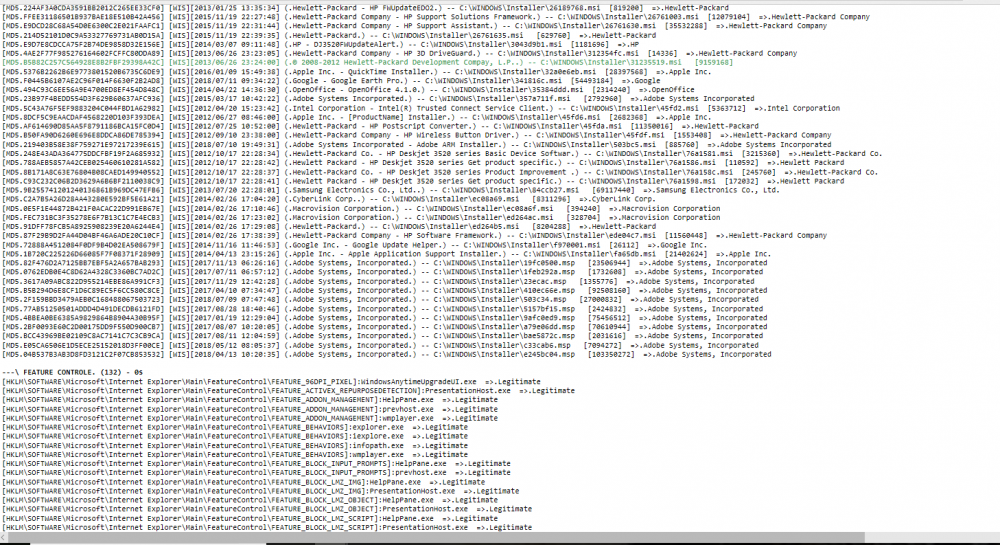Screen dimensions: 1000x545
Task: Select the Deskjet 3520 Basic Device Software line
Action: pyautogui.click(x=442, y=154)
